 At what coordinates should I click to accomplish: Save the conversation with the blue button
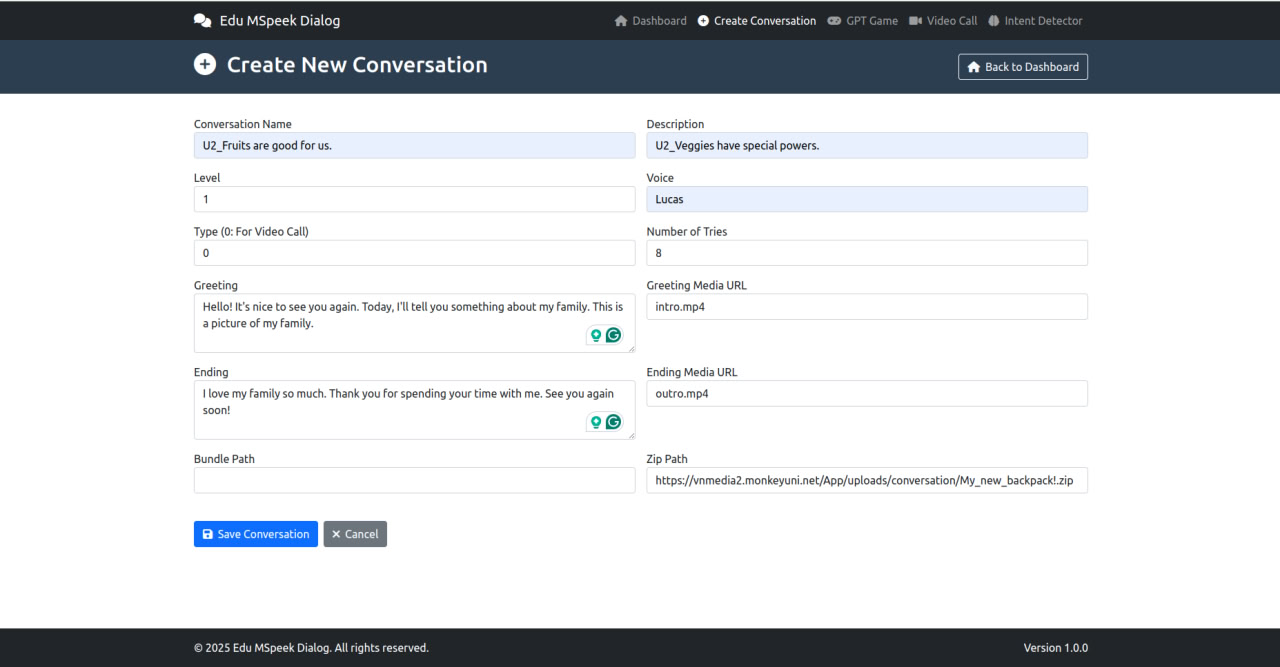[256, 534]
